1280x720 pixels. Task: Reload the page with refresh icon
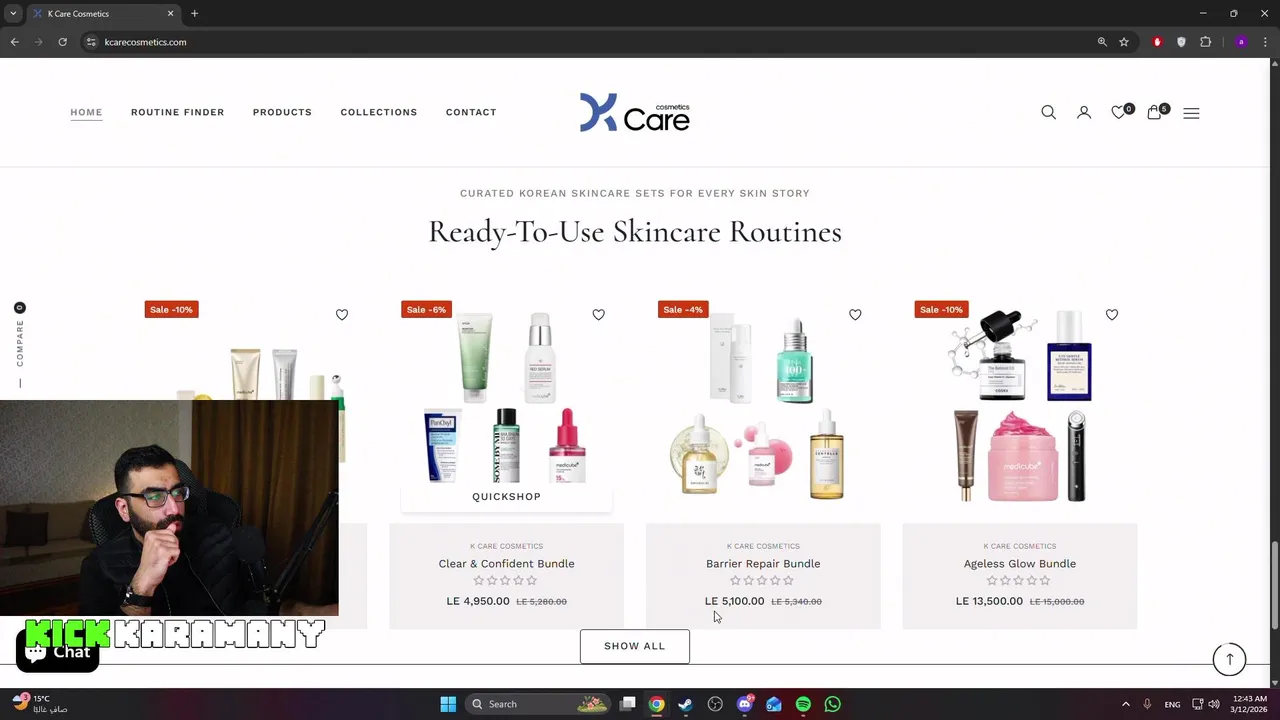coord(62,42)
